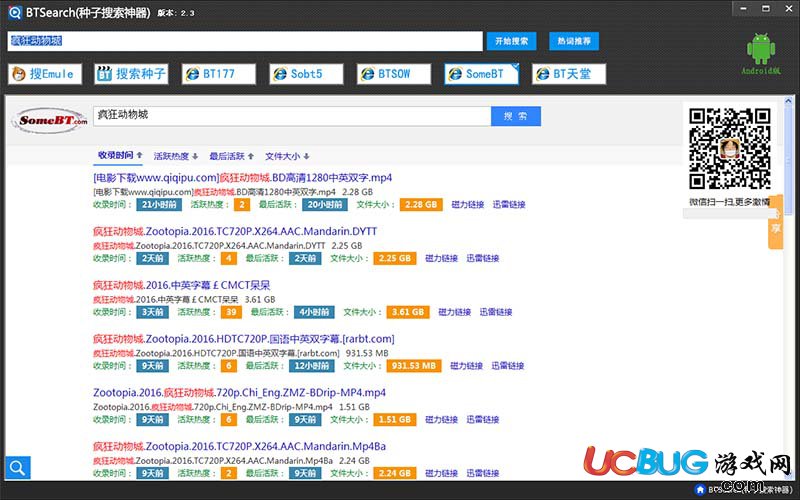Click 磁力链接 for the 1.51 GB result

441,419
